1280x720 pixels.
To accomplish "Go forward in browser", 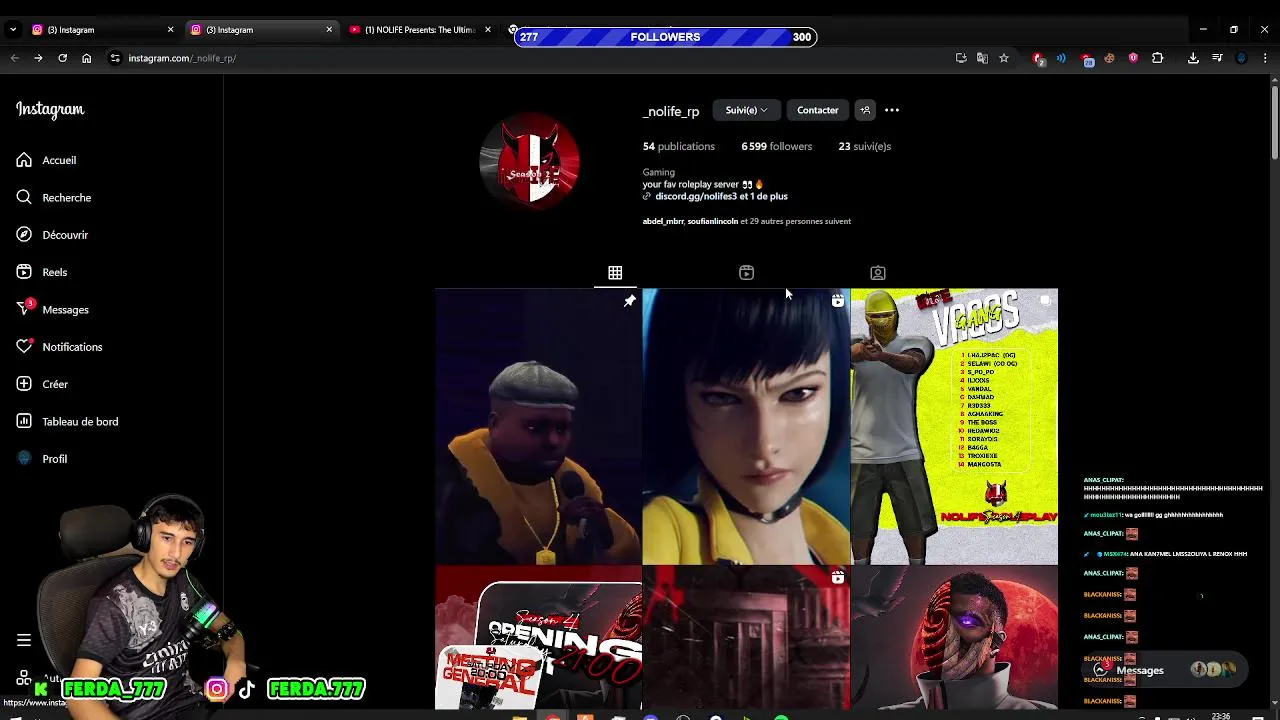I will (x=38, y=58).
